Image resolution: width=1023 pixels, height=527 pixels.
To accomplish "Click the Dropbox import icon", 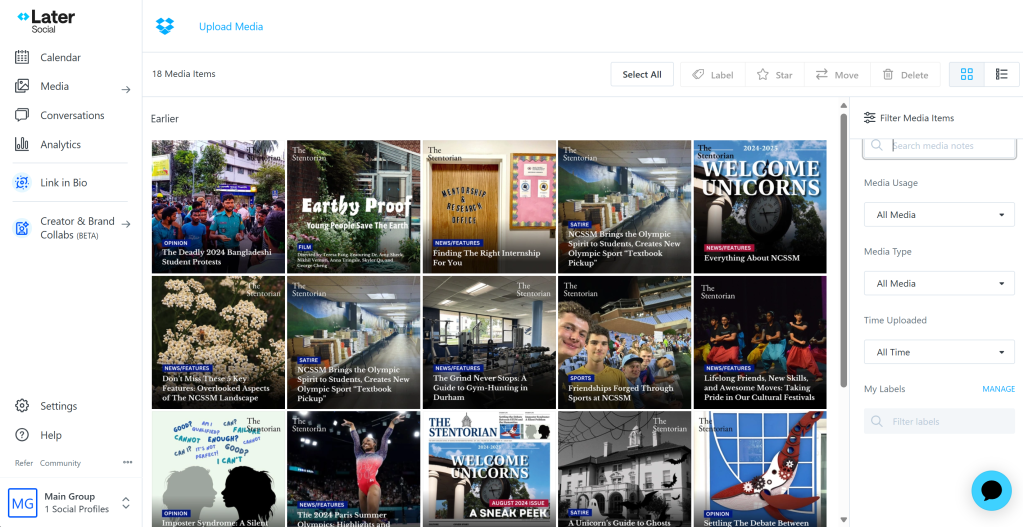I will tap(165, 26).
